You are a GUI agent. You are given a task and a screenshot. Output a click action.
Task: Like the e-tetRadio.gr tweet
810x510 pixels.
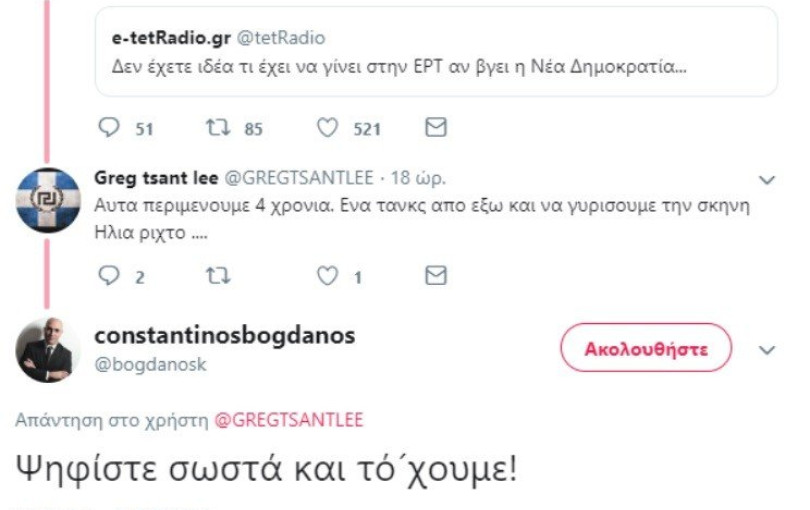327,128
